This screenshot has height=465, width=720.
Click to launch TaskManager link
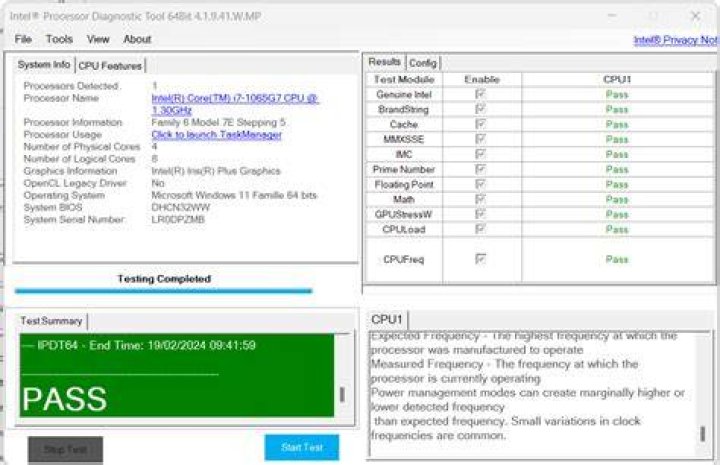[x=216, y=134]
